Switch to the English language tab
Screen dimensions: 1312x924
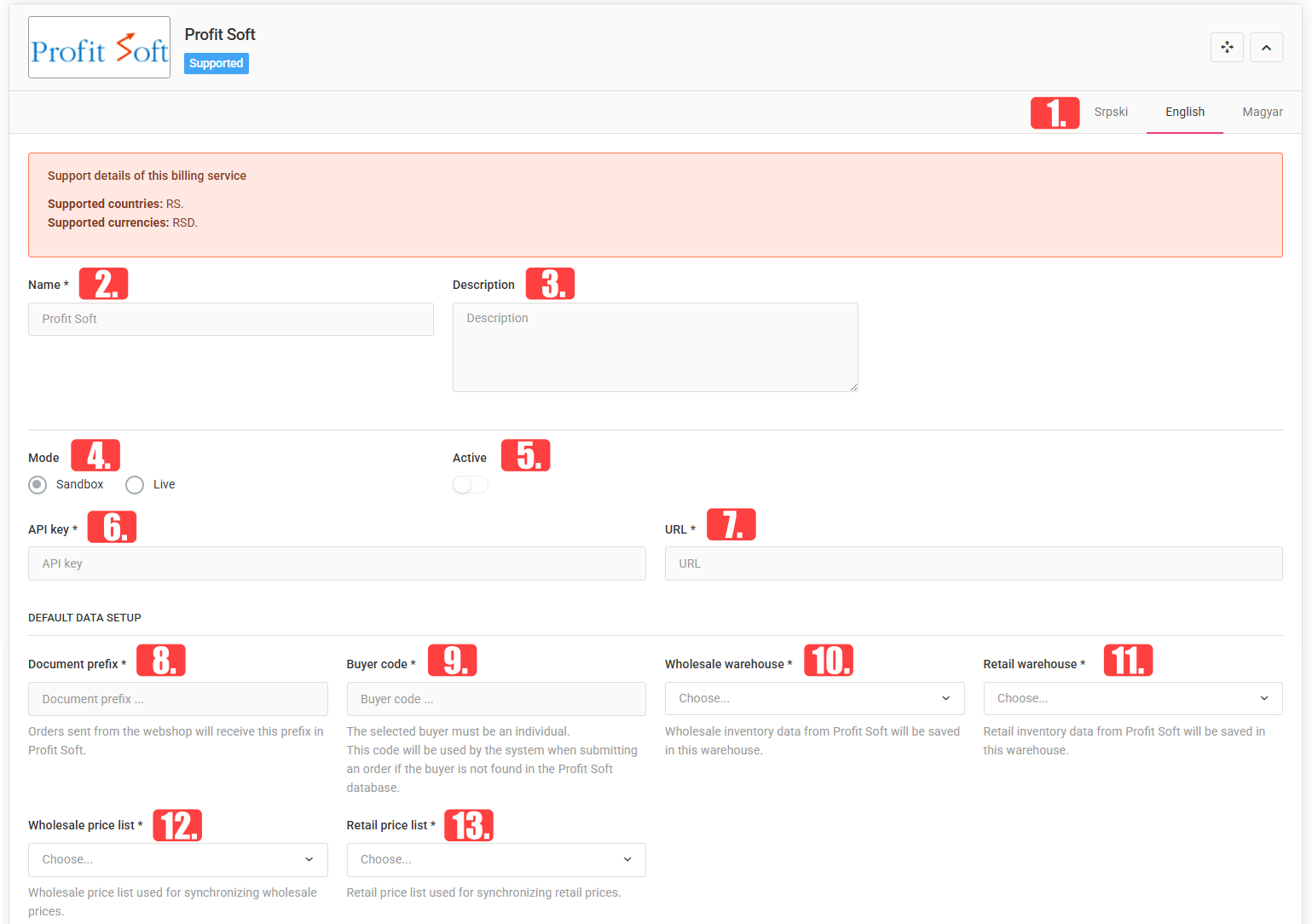1185,112
